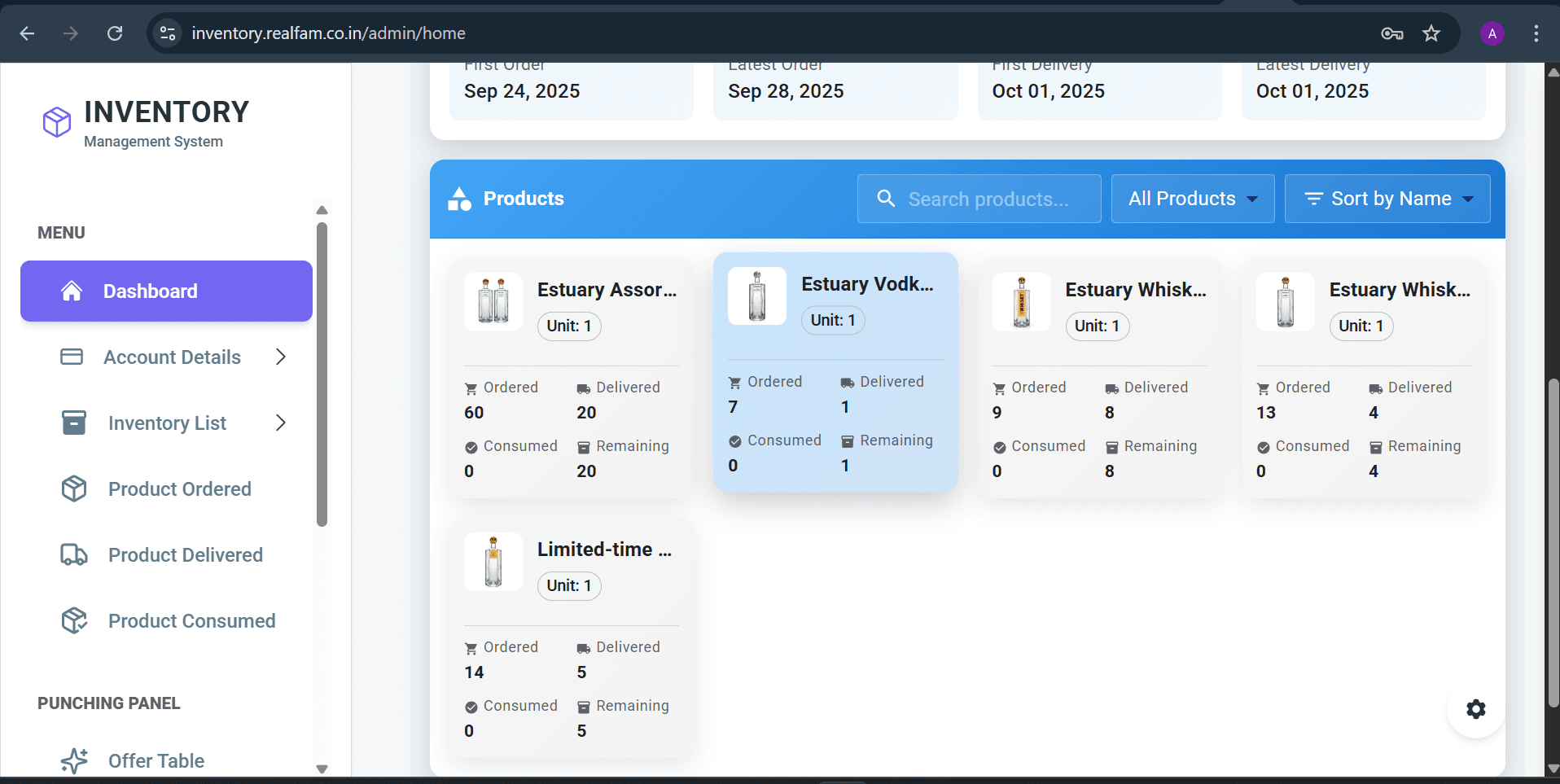The height and width of the screenshot is (784, 1560).
Task: Bookmark the page with the star icon
Action: (1431, 33)
